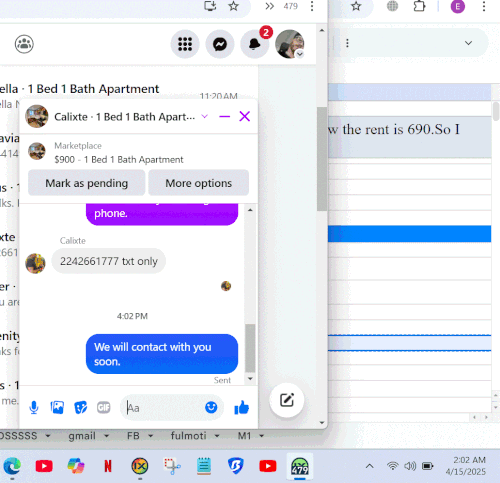The width and height of the screenshot is (500, 483).
Task: Open the account profile picture menu
Action: pos(290,44)
